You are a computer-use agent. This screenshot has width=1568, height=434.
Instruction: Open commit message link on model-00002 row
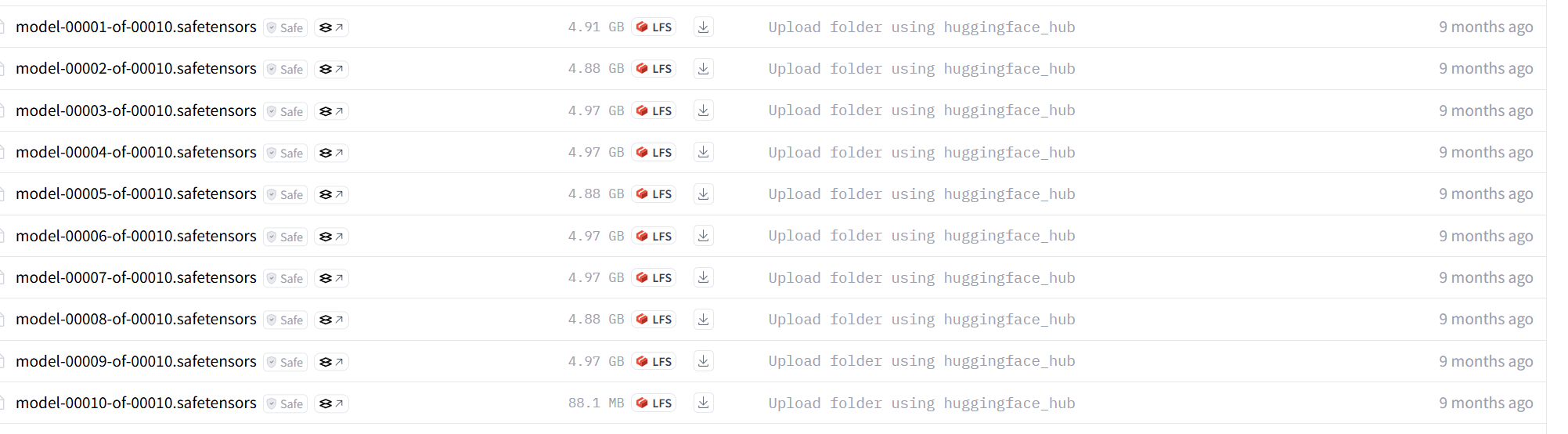click(x=921, y=69)
